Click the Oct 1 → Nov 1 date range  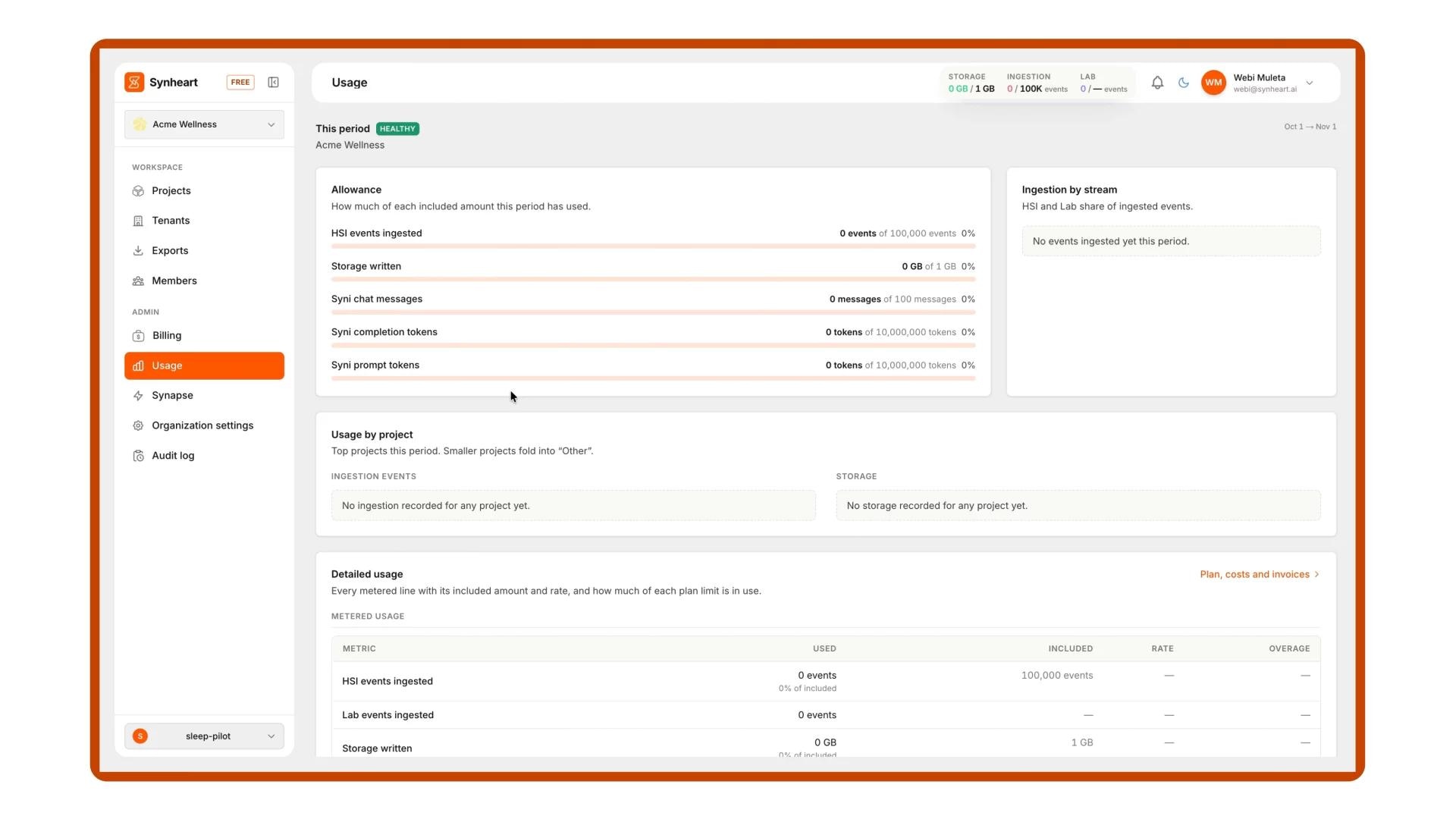[x=1310, y=127]
